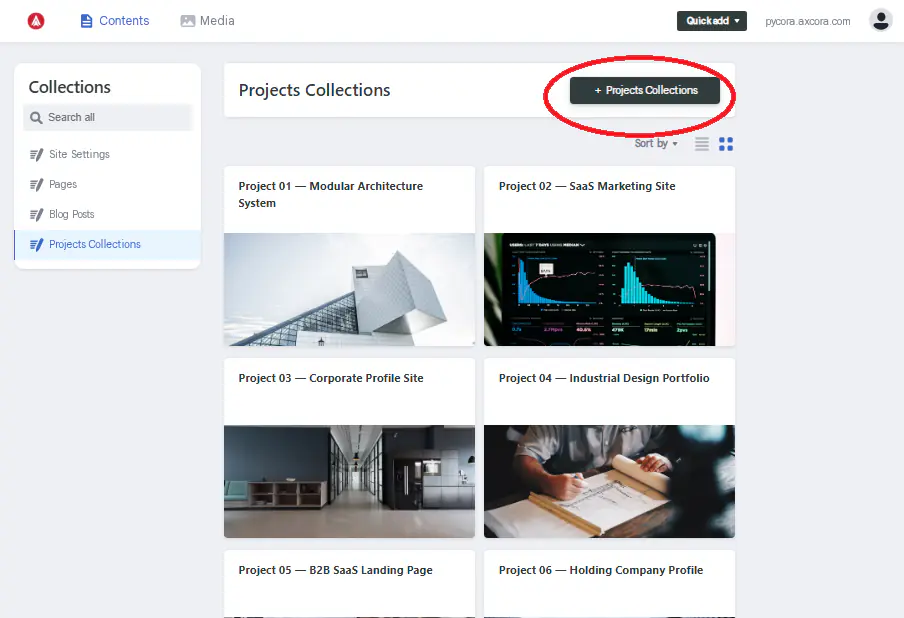Viewport: 904px width, 618px height.
Task: Open Project 05 B2B SaaS Landing Page
Action: pyautogui.click(x=336, y=570)
